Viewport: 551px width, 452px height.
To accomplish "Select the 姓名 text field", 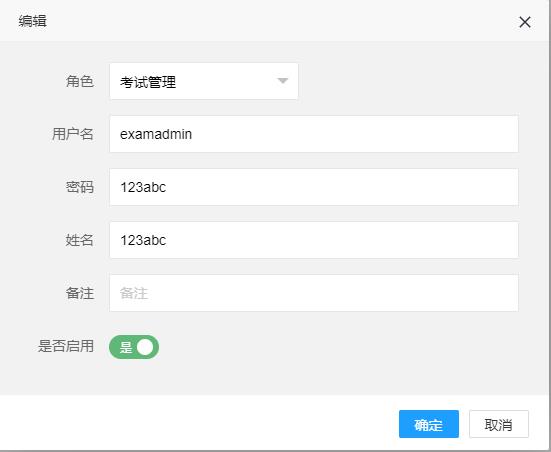I will [314, 240].
